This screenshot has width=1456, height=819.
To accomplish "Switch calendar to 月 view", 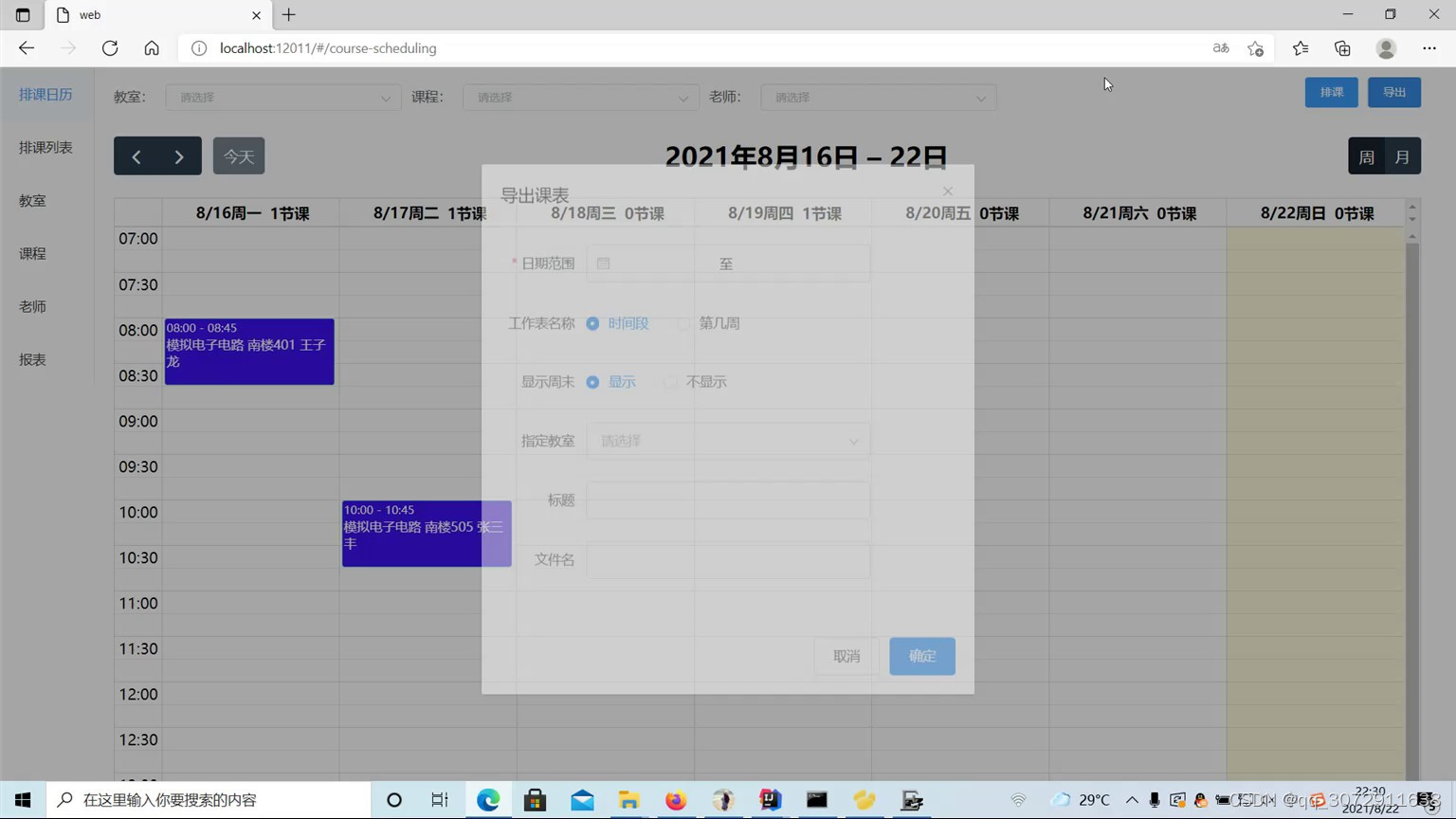I will 1403,156.
